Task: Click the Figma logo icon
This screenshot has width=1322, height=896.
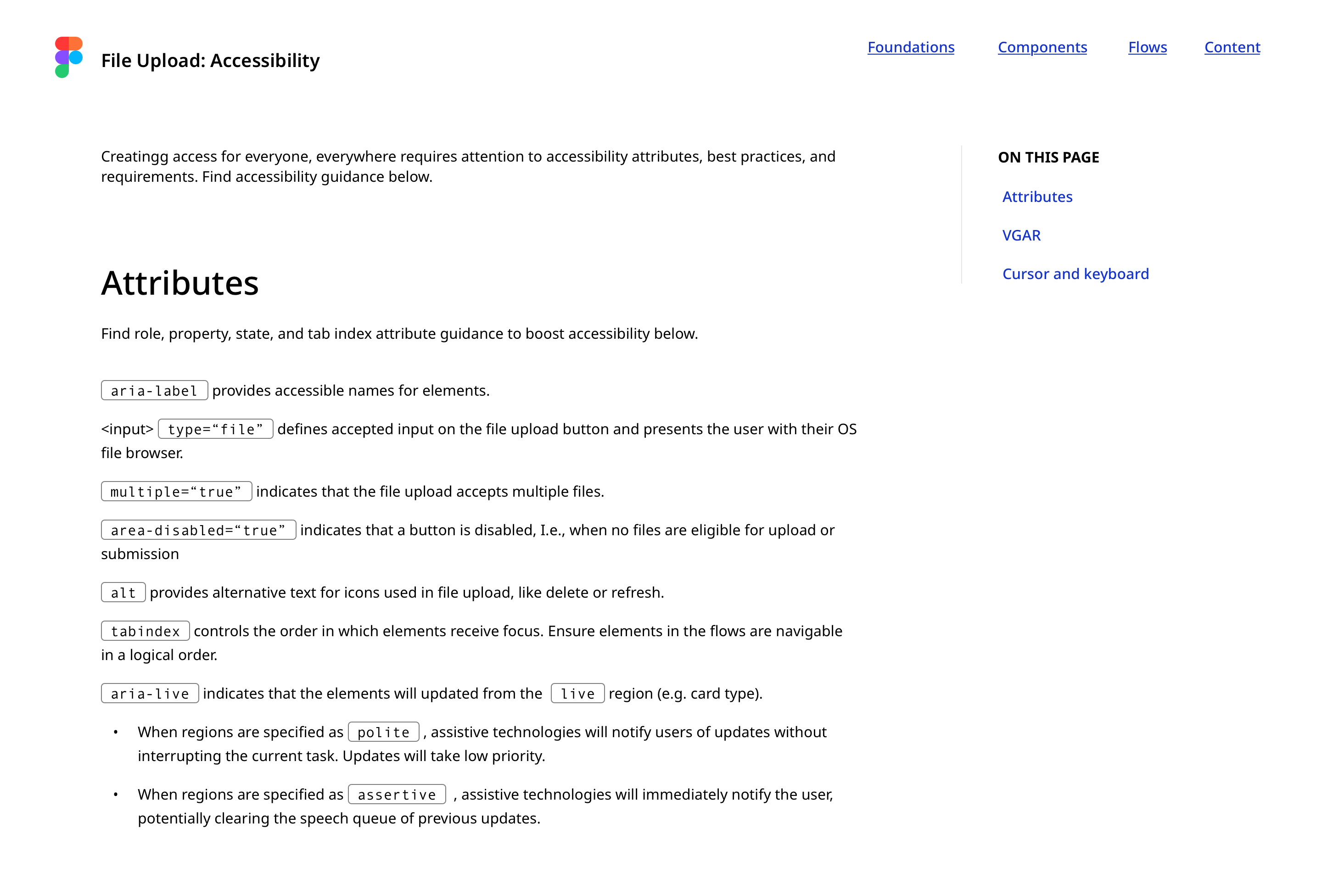Action: tap(69, 57)
